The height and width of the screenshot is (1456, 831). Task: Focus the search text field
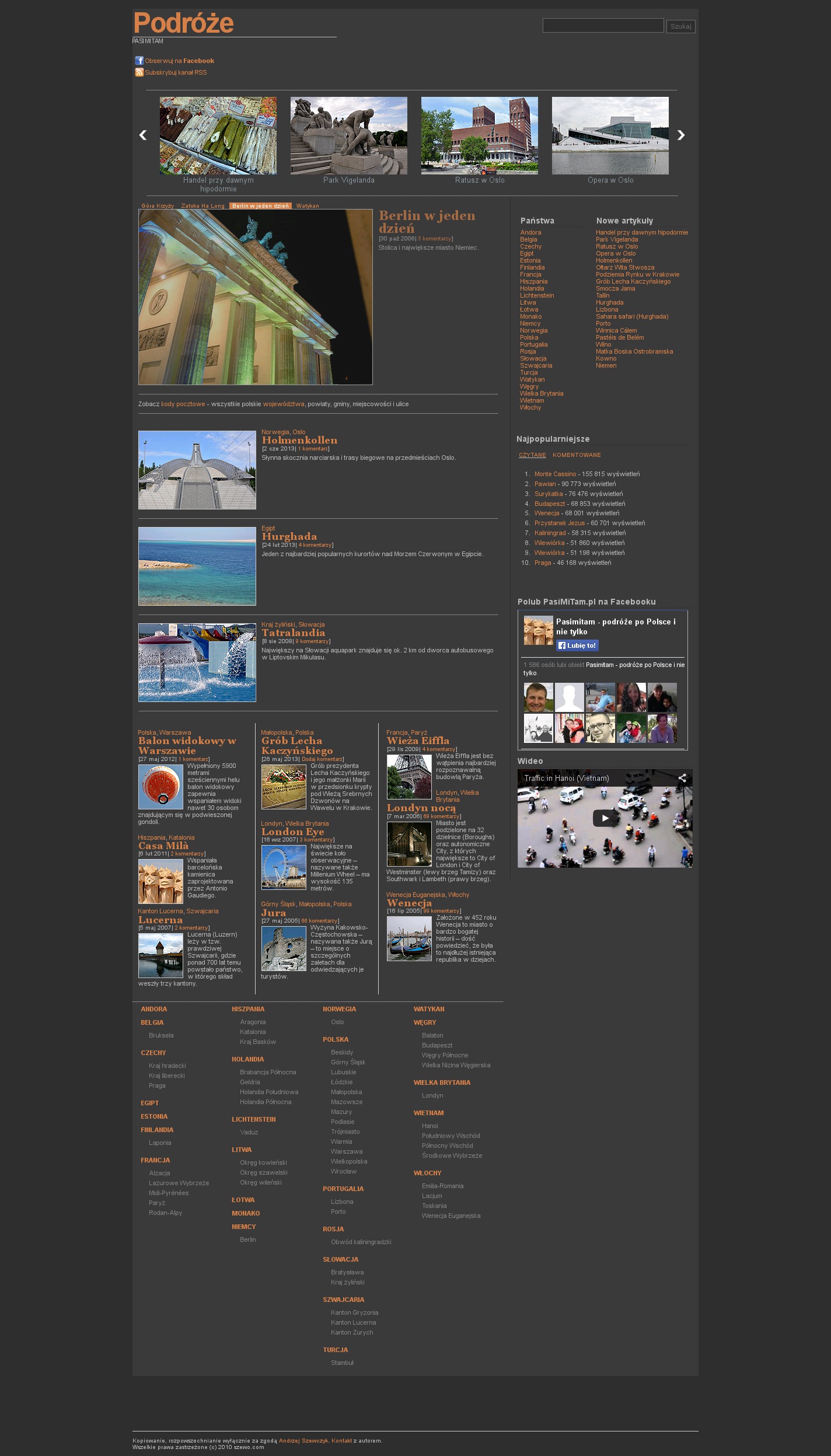(x=603, y=26)
